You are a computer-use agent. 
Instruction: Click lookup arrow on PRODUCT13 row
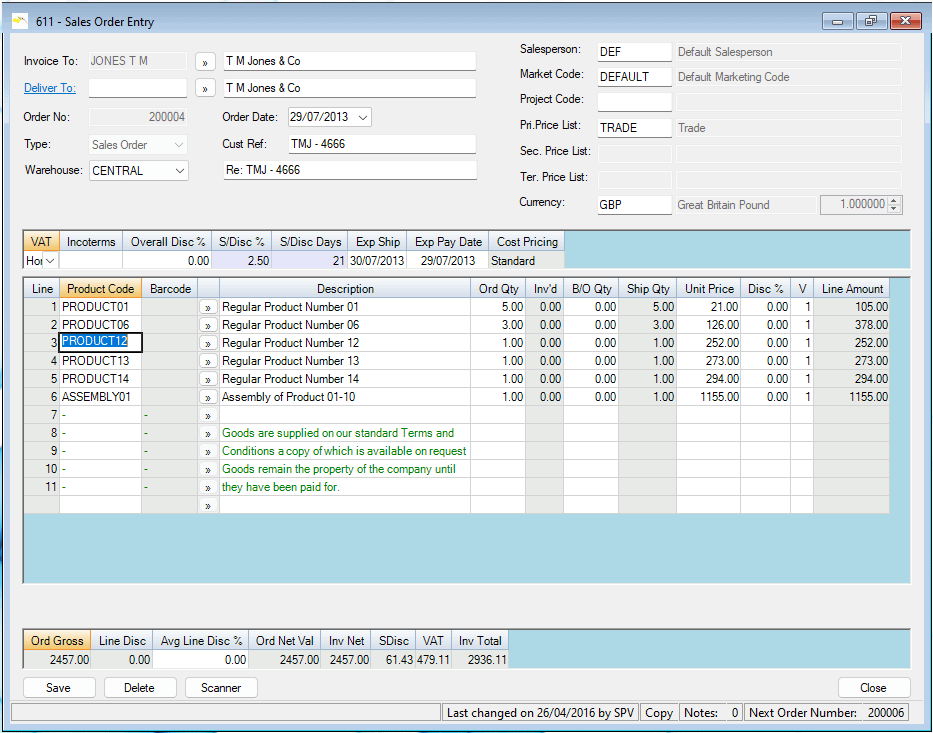208,361
